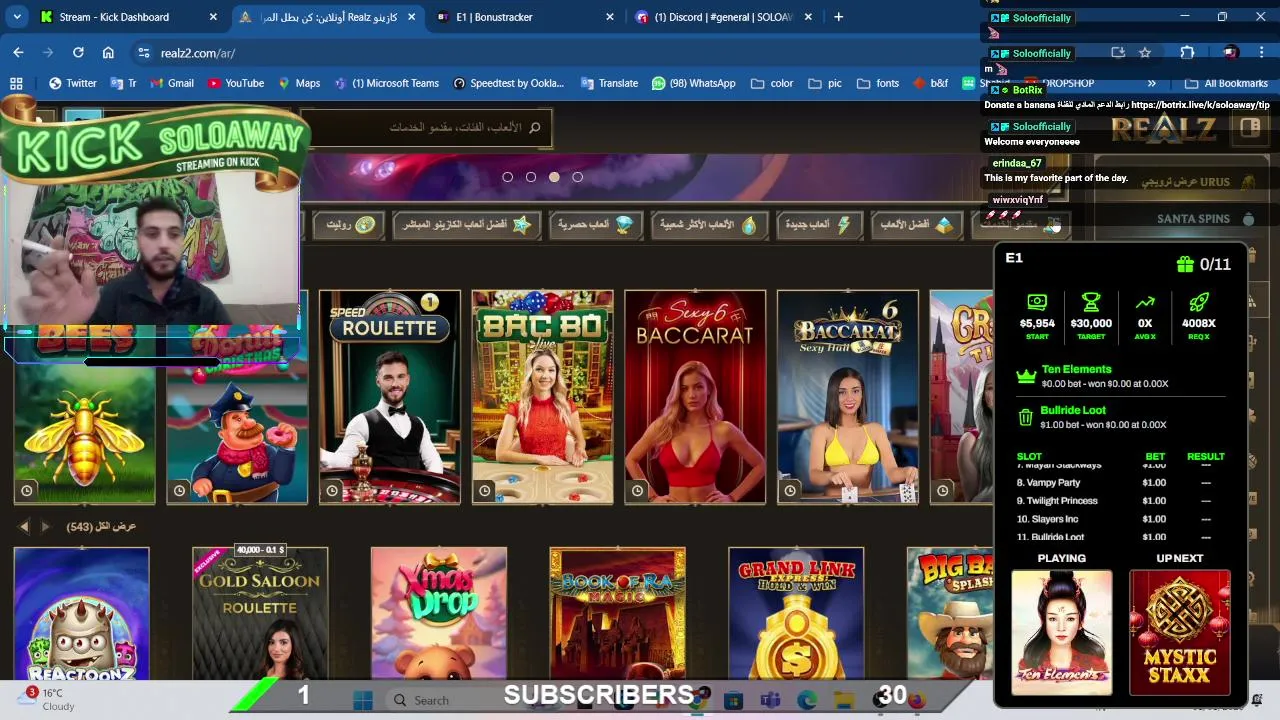Viewport: 1280px width, 720px height.
Task: Select the exclusive games diamond category
Action: (596, 225)
